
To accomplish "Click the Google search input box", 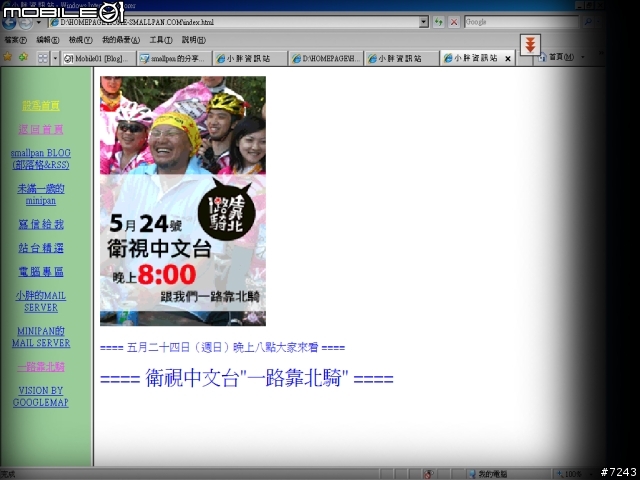I will tap(521, 22).
